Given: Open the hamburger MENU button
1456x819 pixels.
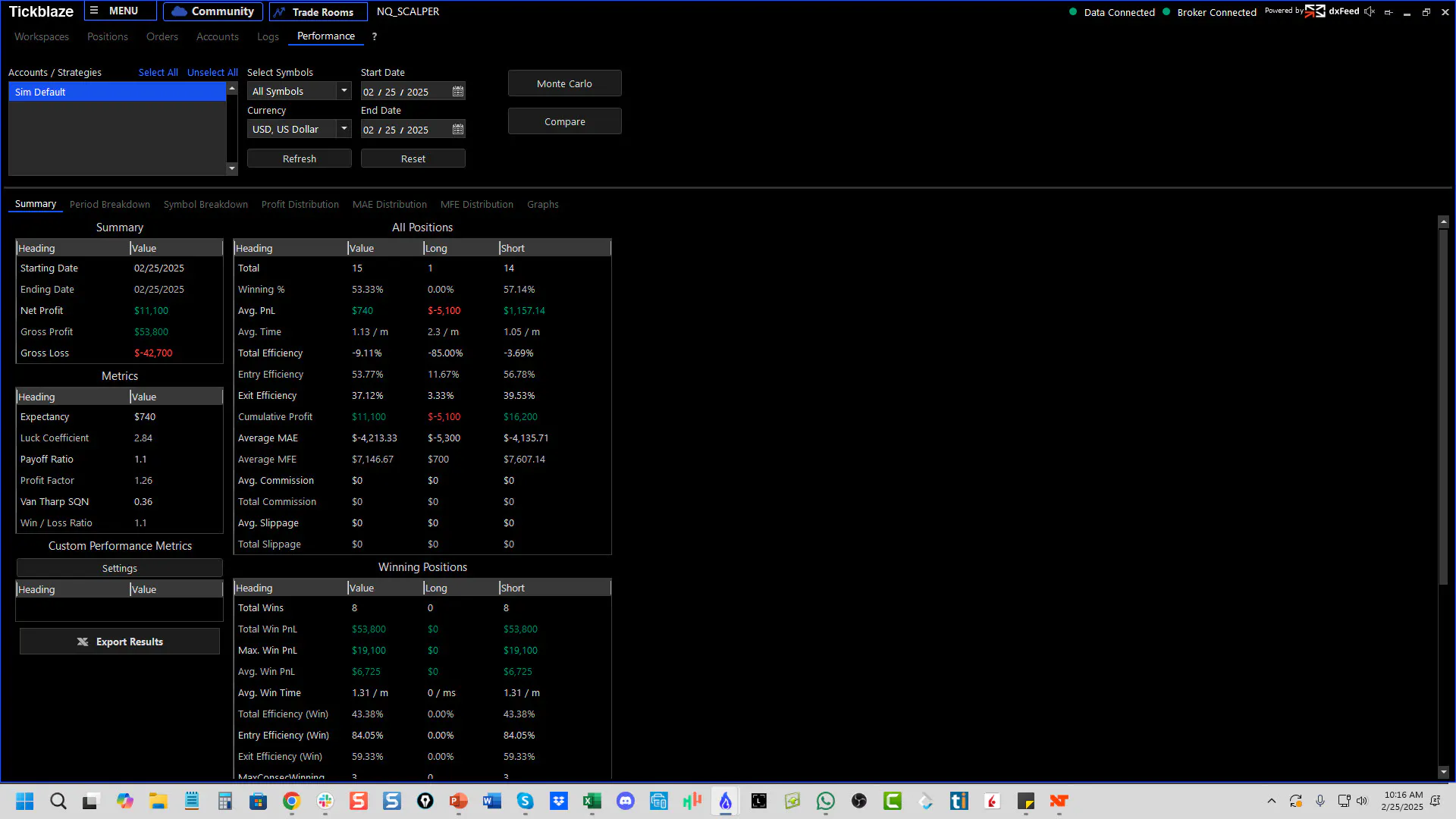Looking at the screenshot, I should (121, 11).
